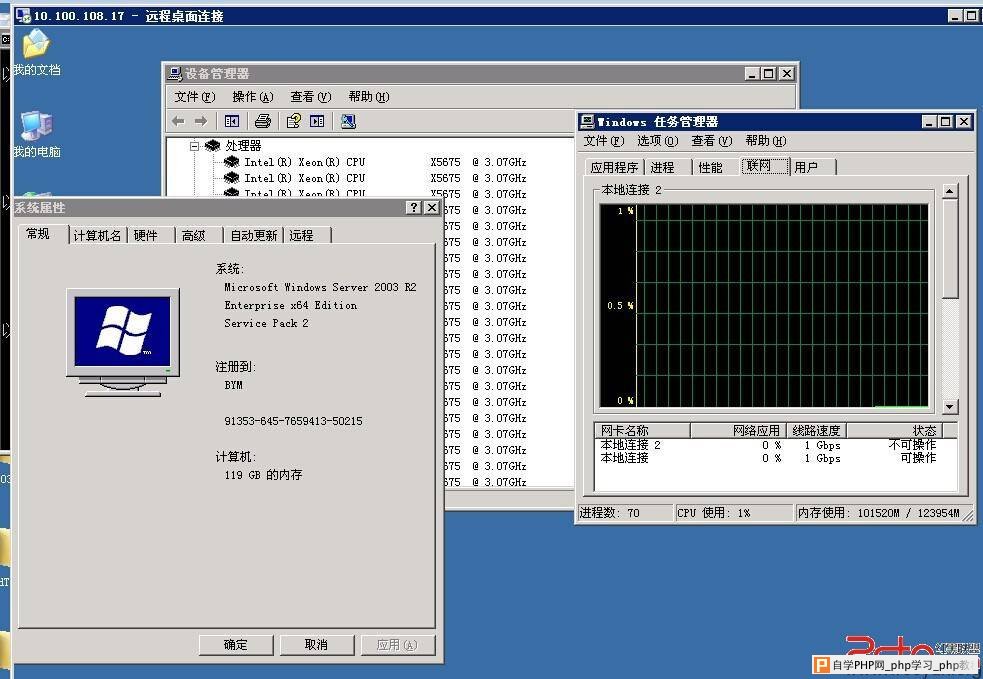Image resolution: width=983 pixels, height=679 pixels.
Task: Click 应用(A) button in 系统属性
Action: (x=397, y=645)
